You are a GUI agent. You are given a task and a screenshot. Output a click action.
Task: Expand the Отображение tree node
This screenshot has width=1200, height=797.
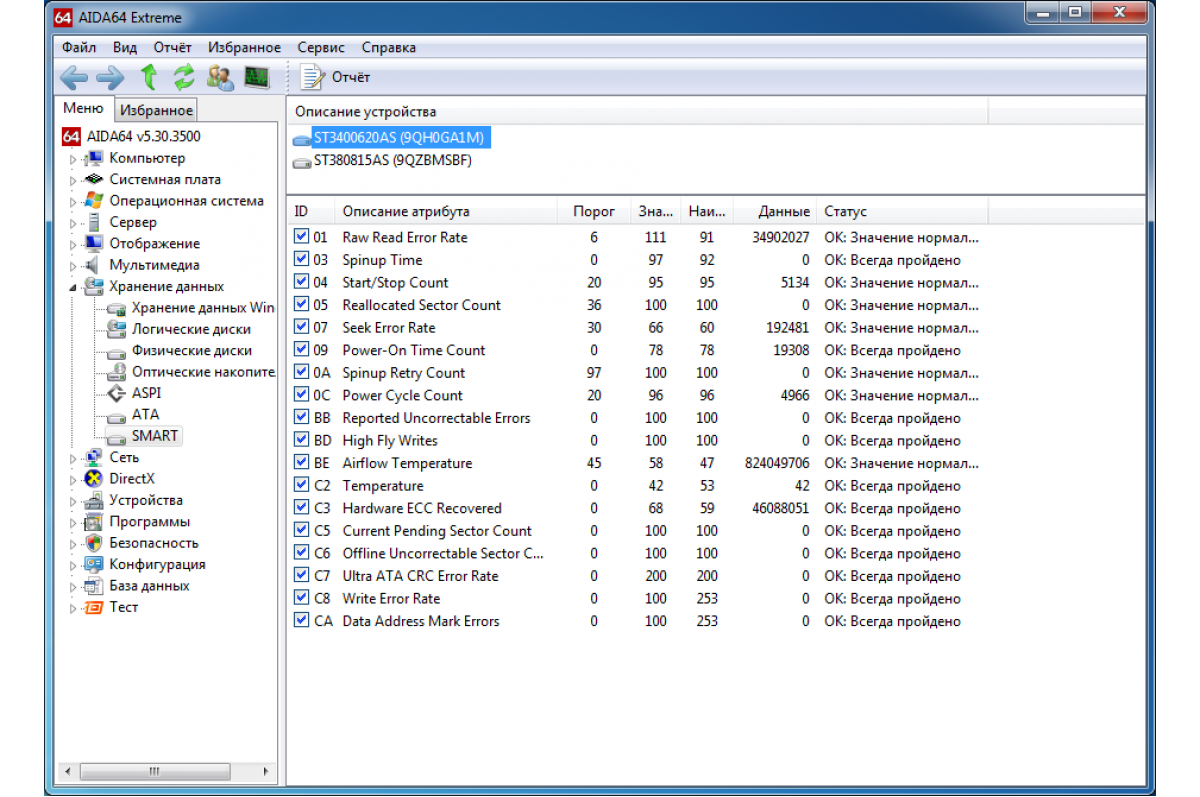[72, 244]
